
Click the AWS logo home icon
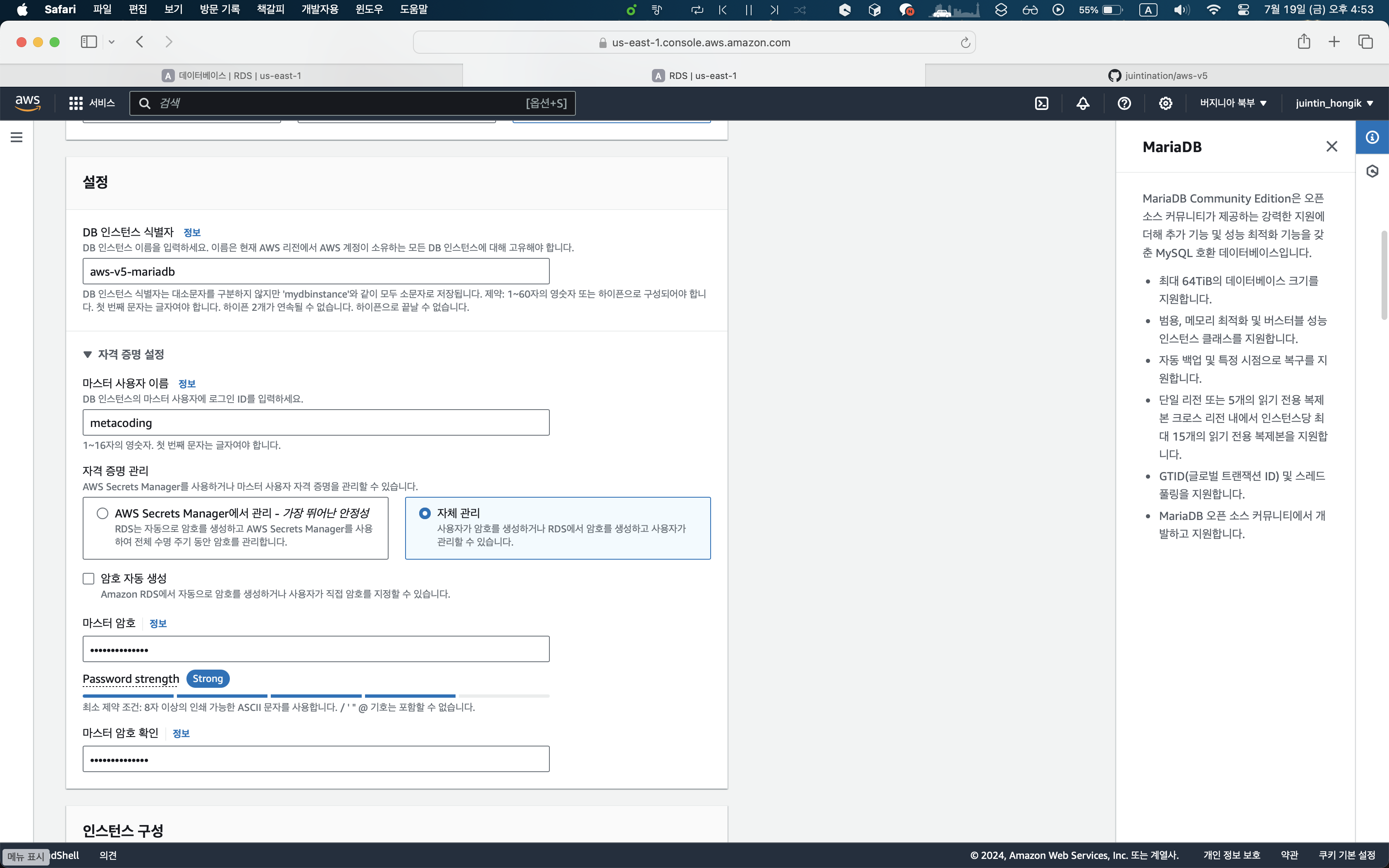[x=28, y=103]
